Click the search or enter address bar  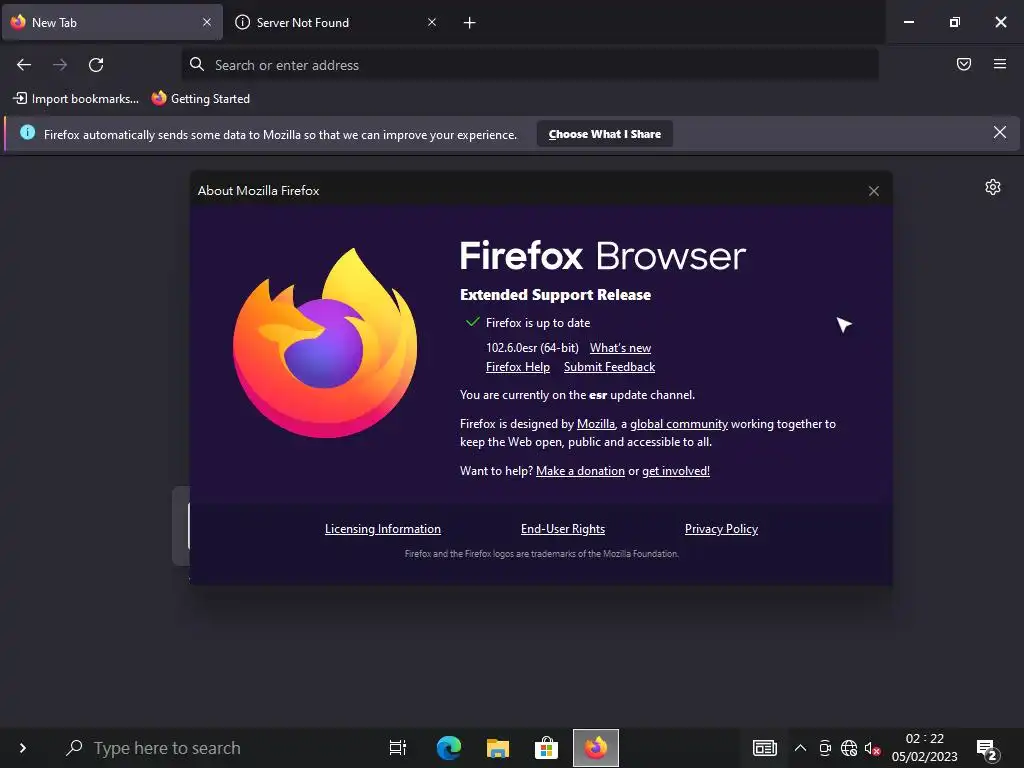530,65
